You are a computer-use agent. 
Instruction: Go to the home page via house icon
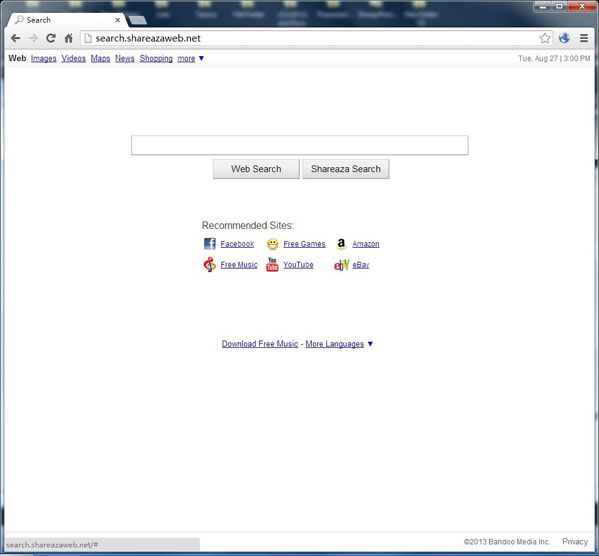coord(68,38)
